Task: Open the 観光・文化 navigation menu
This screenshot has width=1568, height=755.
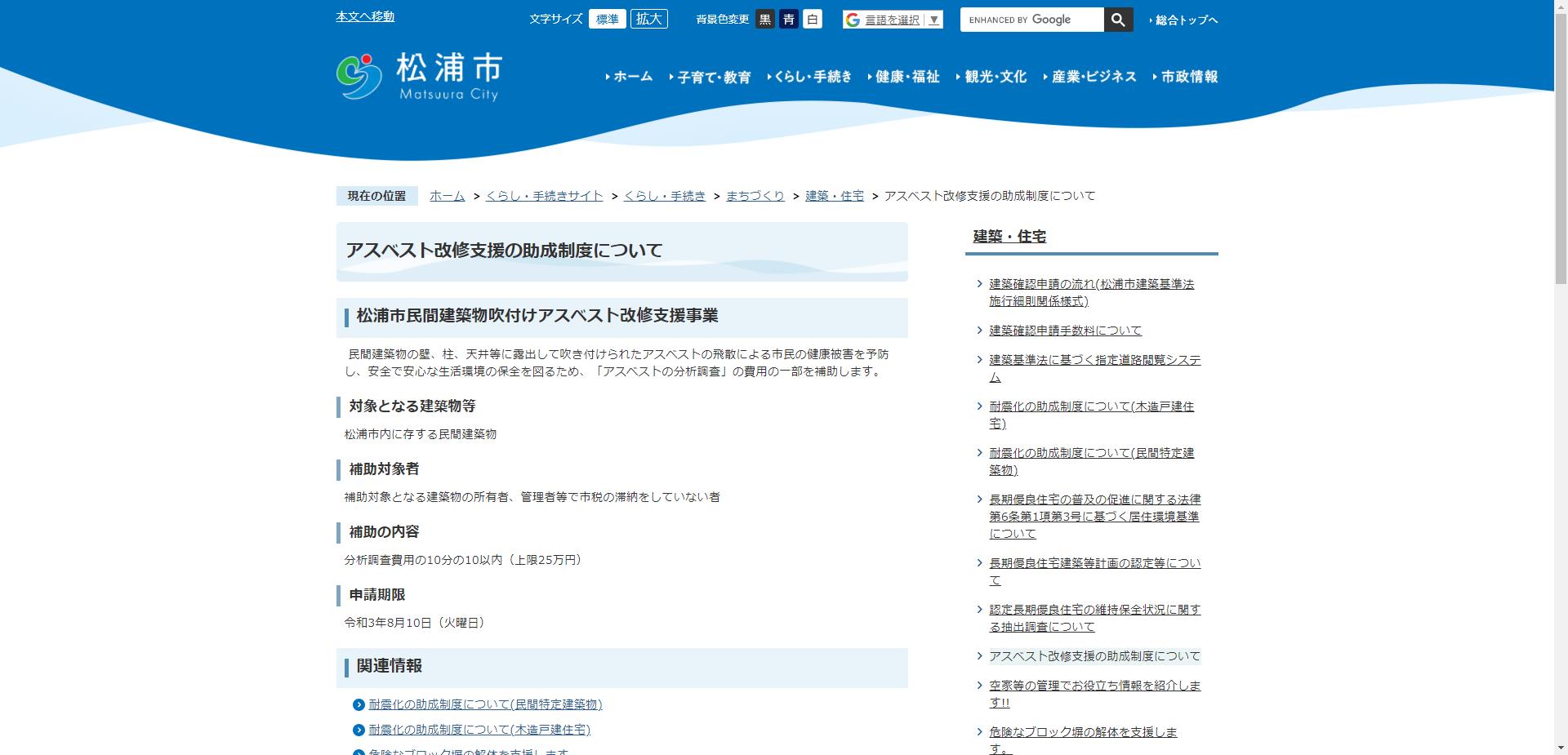Action: [x=994, y=76]
